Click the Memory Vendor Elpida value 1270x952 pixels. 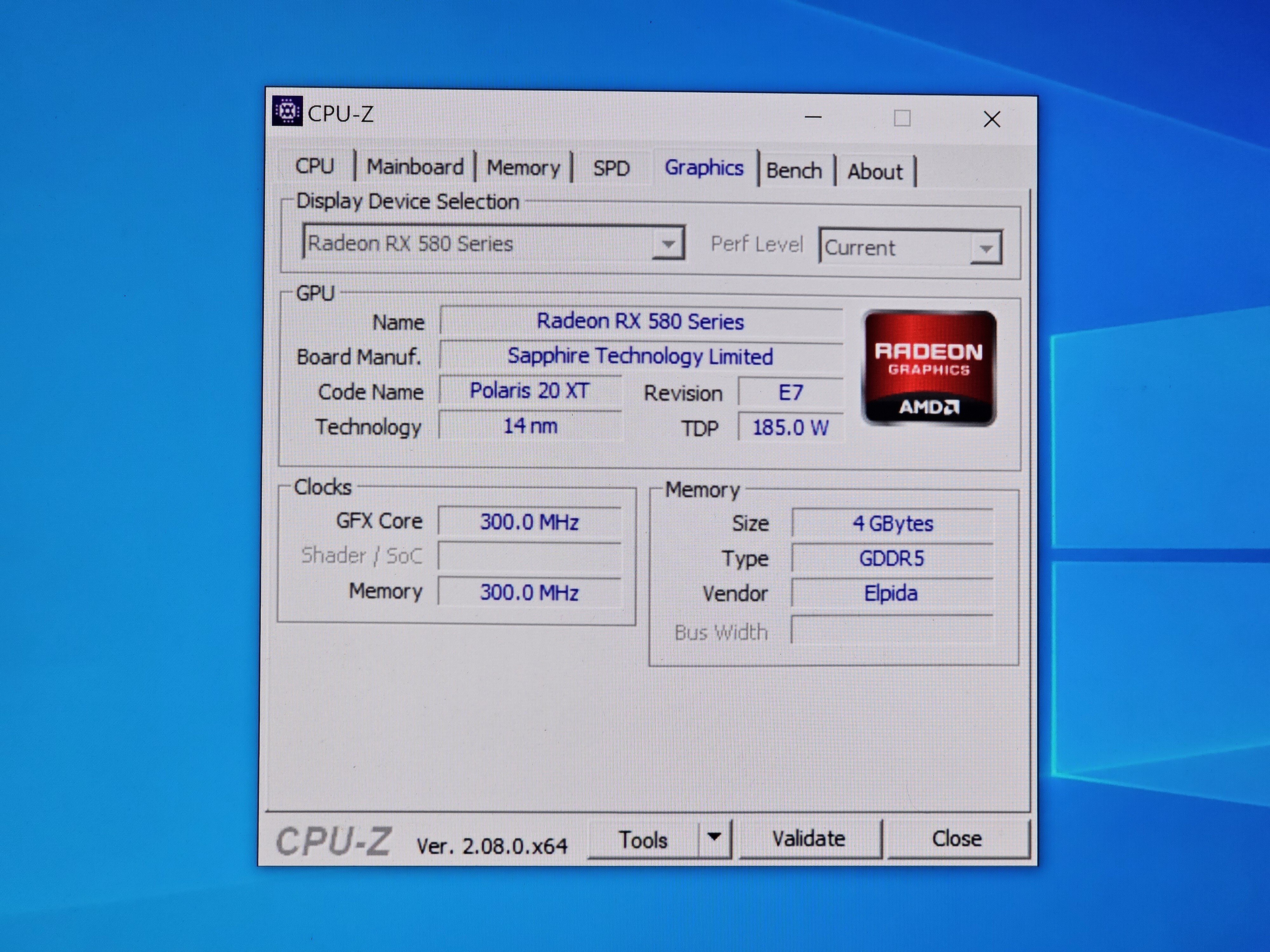pos(892,593)
